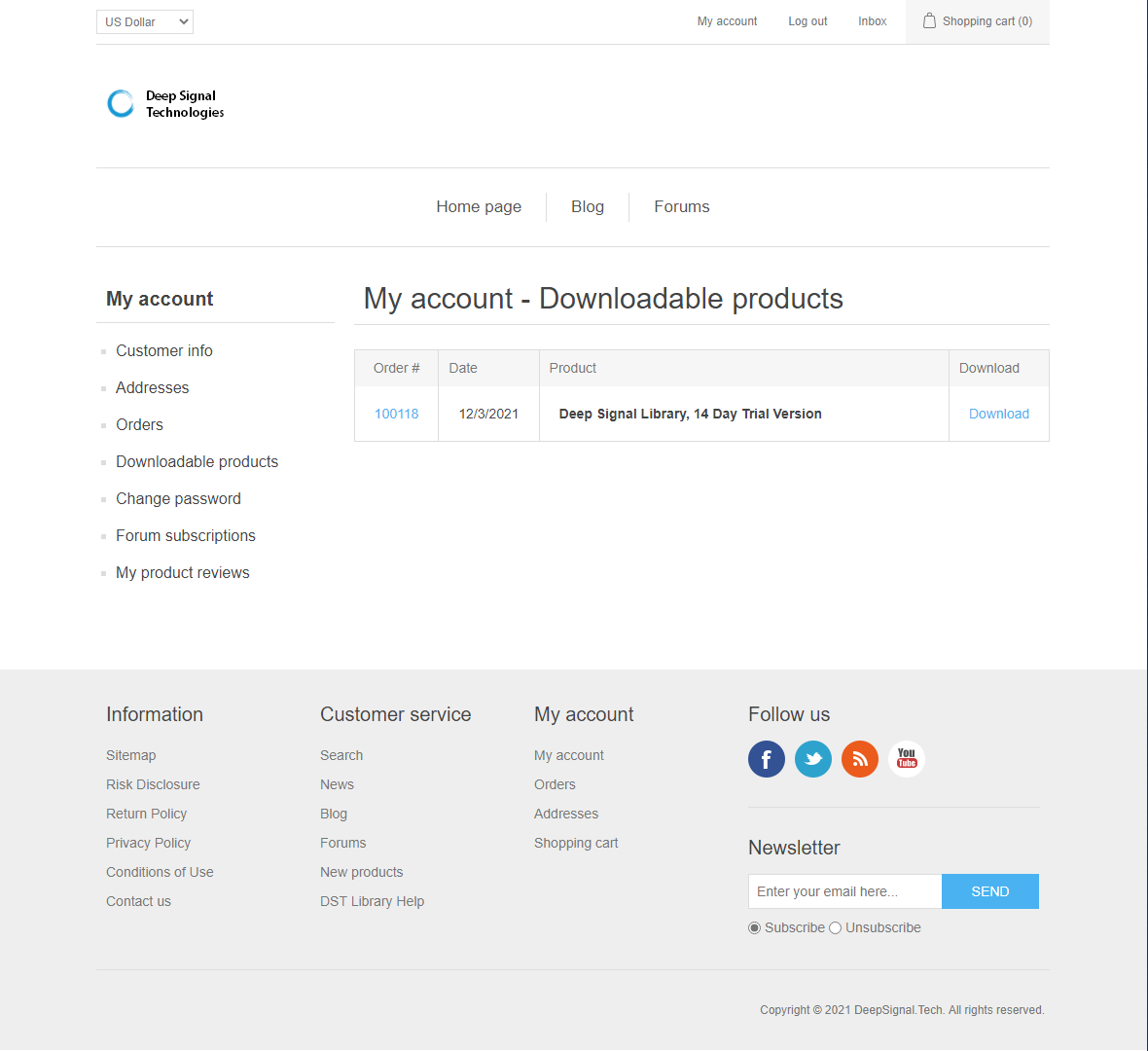The width and height of the screenshot is (1148, 1051).
Task: Open the RSS feed icon
Action: coord(859,759)
